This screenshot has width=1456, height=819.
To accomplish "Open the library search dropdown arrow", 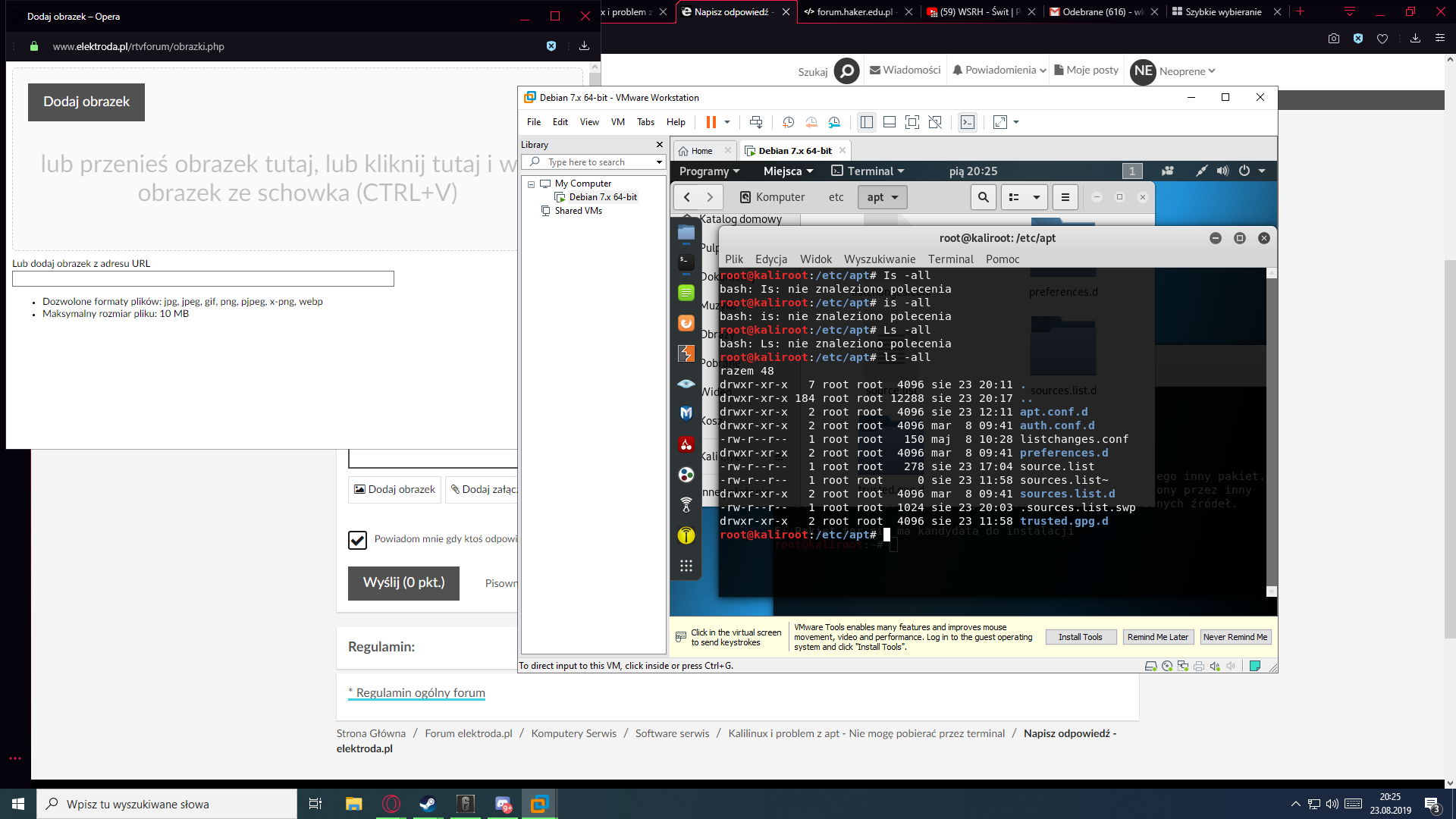I will pos(659,162).
